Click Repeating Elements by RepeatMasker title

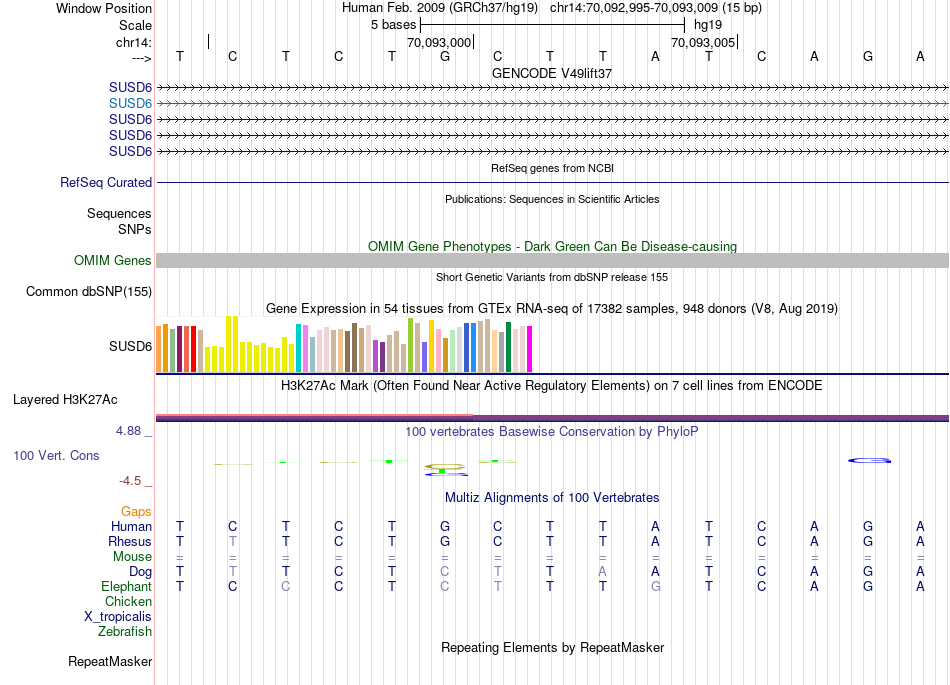coord(552,647)
